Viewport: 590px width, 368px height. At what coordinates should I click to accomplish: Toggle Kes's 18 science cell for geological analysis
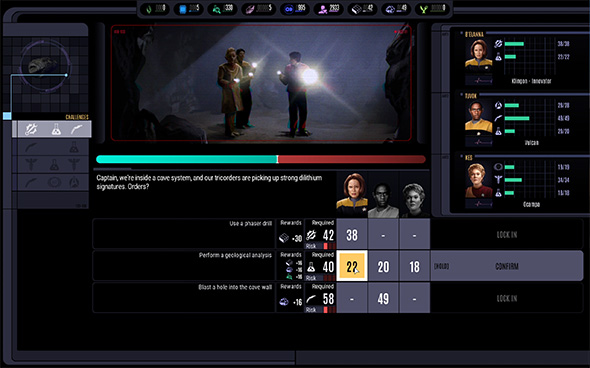(414, 266)
